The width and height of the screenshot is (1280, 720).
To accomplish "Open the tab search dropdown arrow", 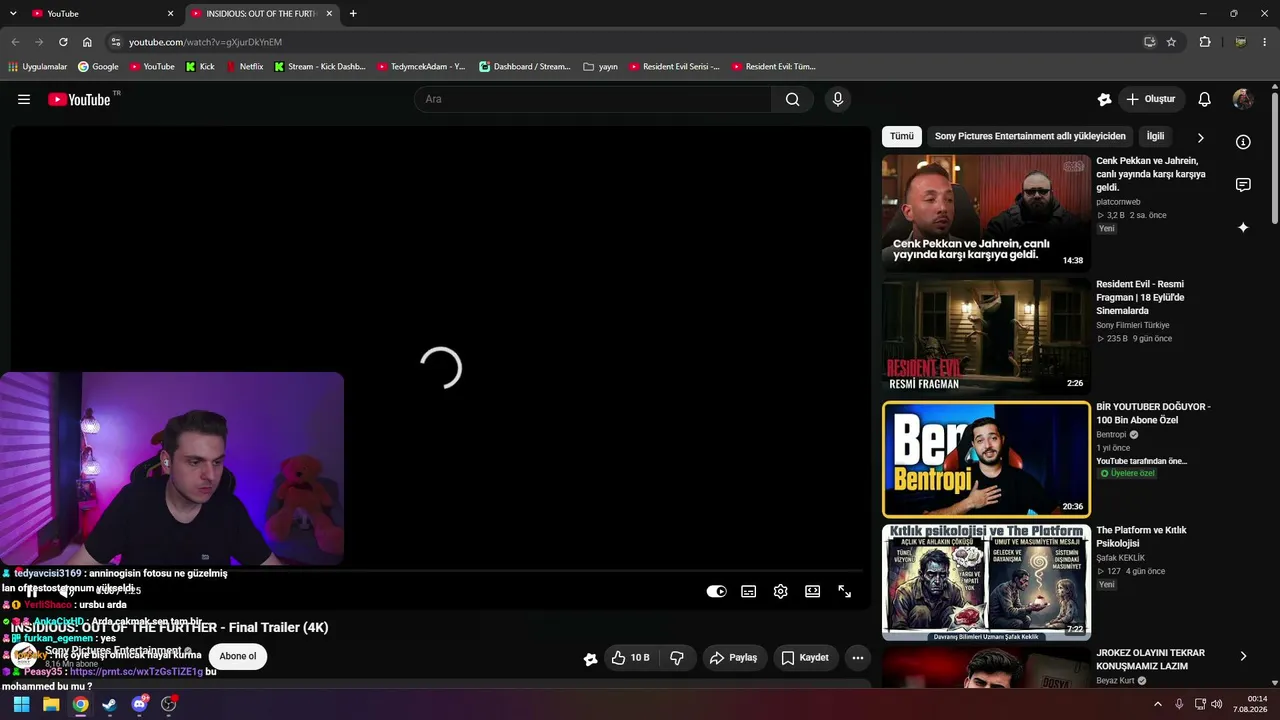I will point(13,14).
